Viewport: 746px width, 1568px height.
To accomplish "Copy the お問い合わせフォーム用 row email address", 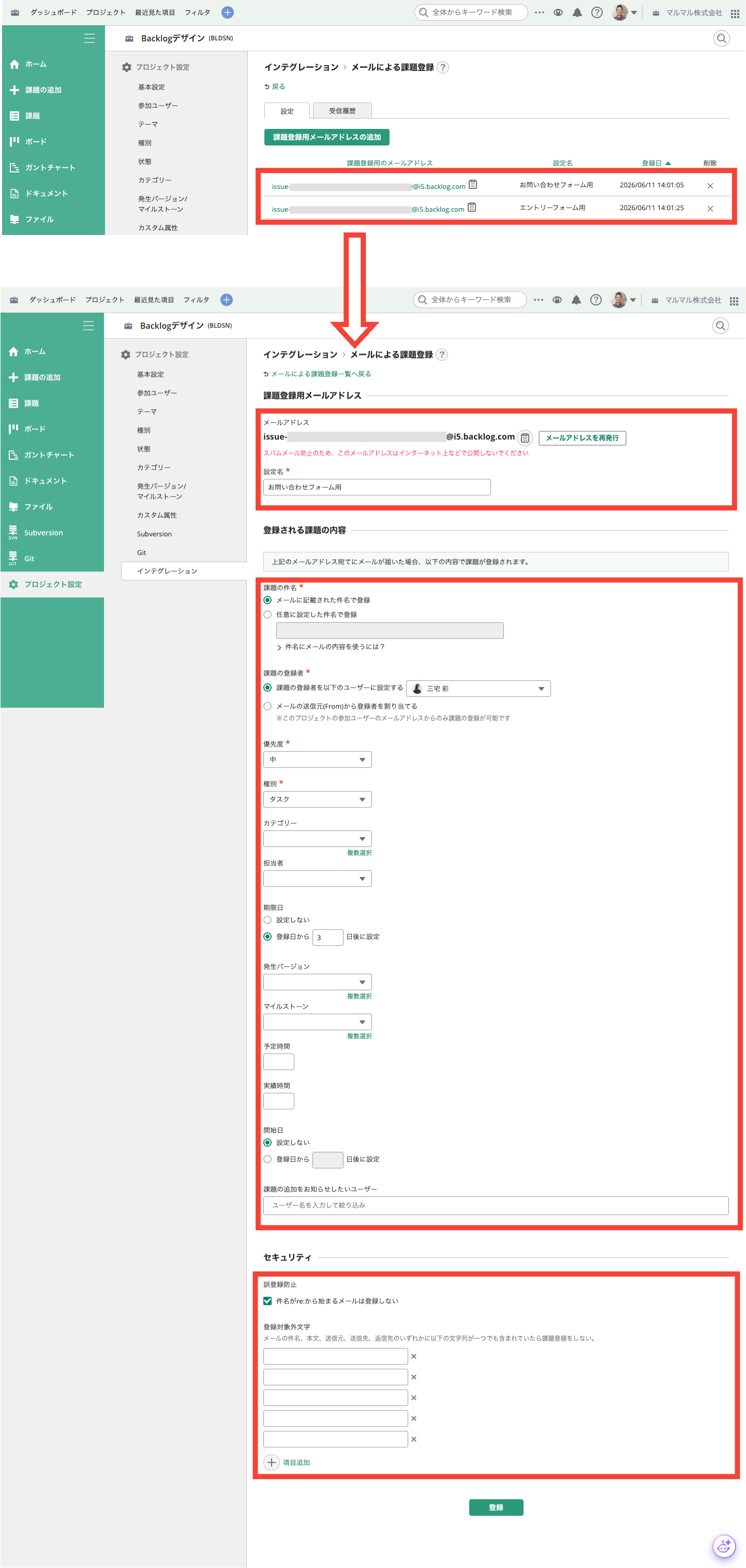I will 473,184.
